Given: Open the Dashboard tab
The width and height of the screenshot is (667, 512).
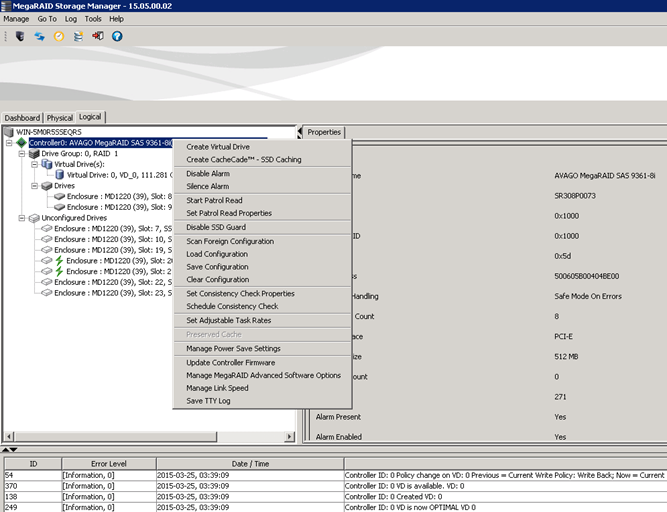Looking at the screenshot, I should click(22, 118).
